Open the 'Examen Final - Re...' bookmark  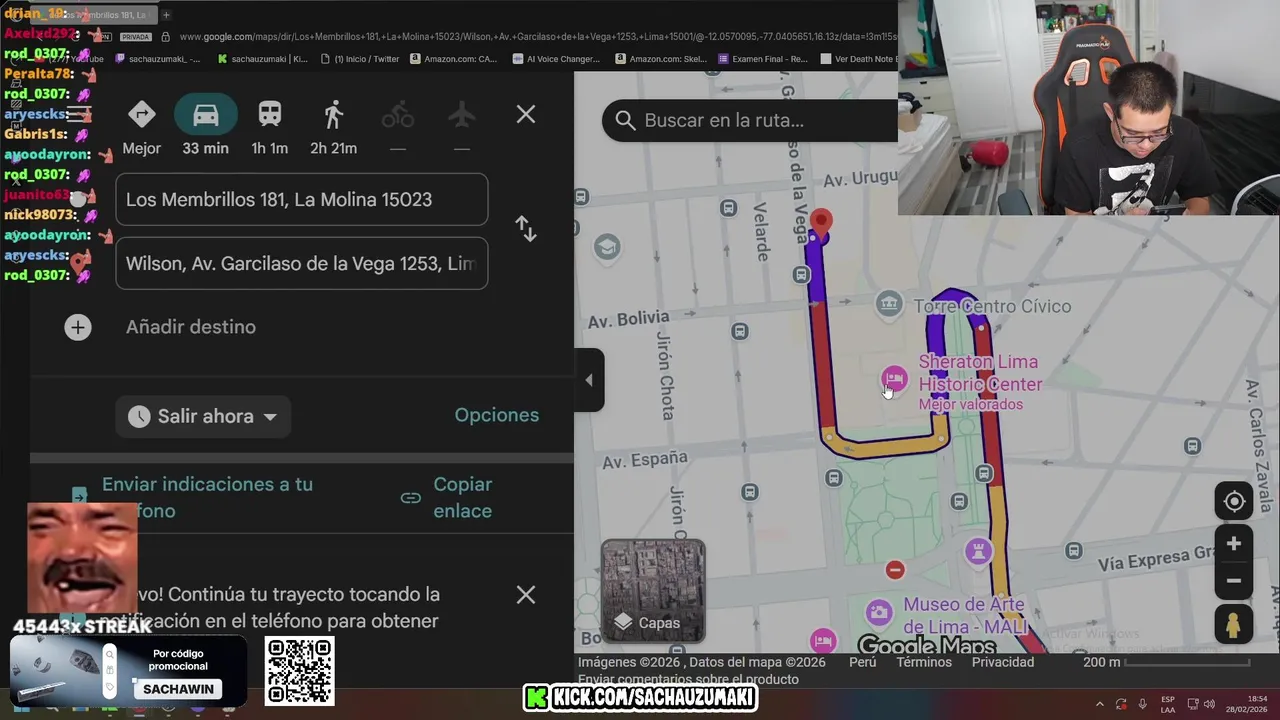(x=762, y=59)
